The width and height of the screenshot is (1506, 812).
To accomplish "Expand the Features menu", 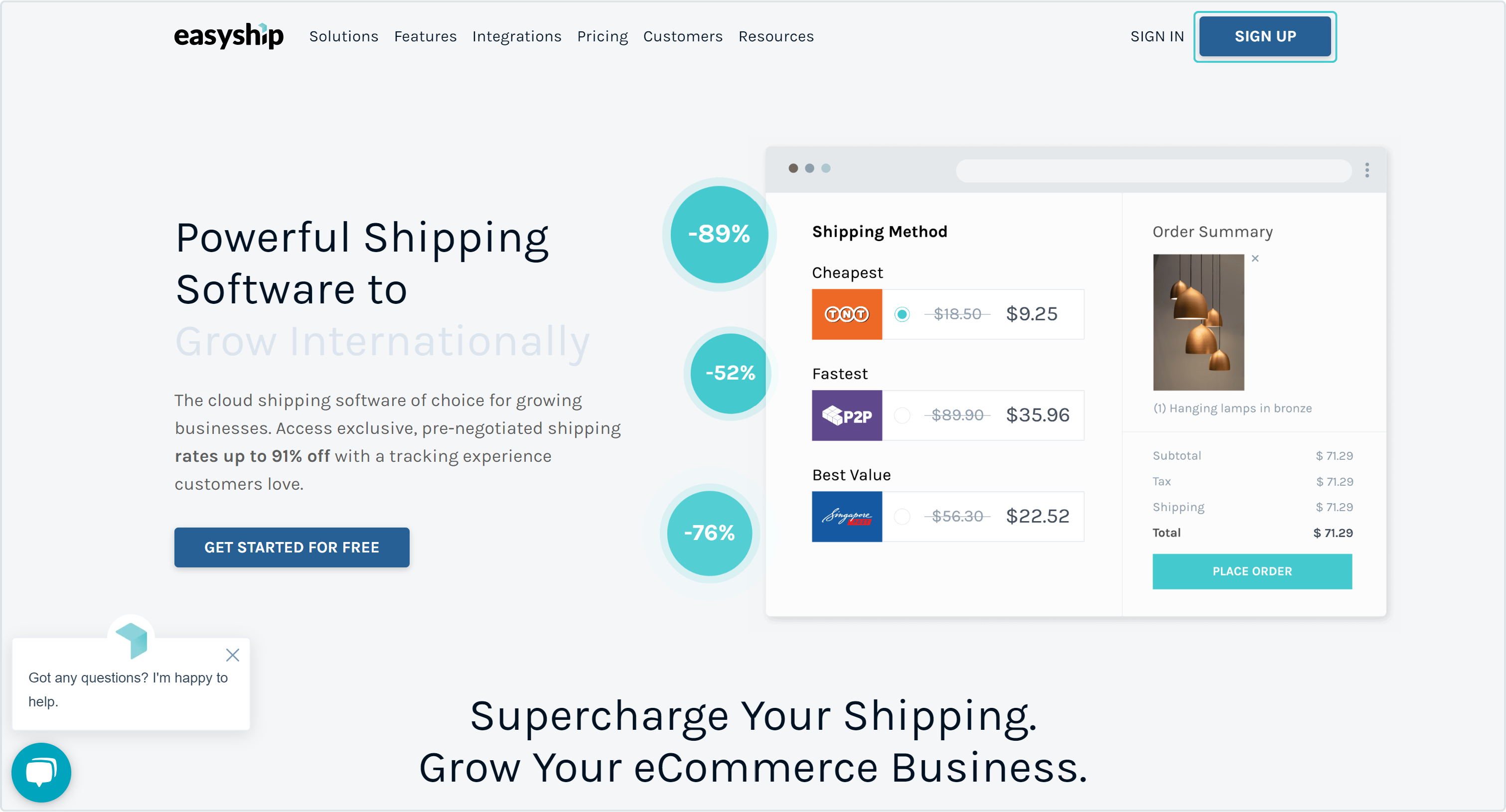I will (425, 36).
